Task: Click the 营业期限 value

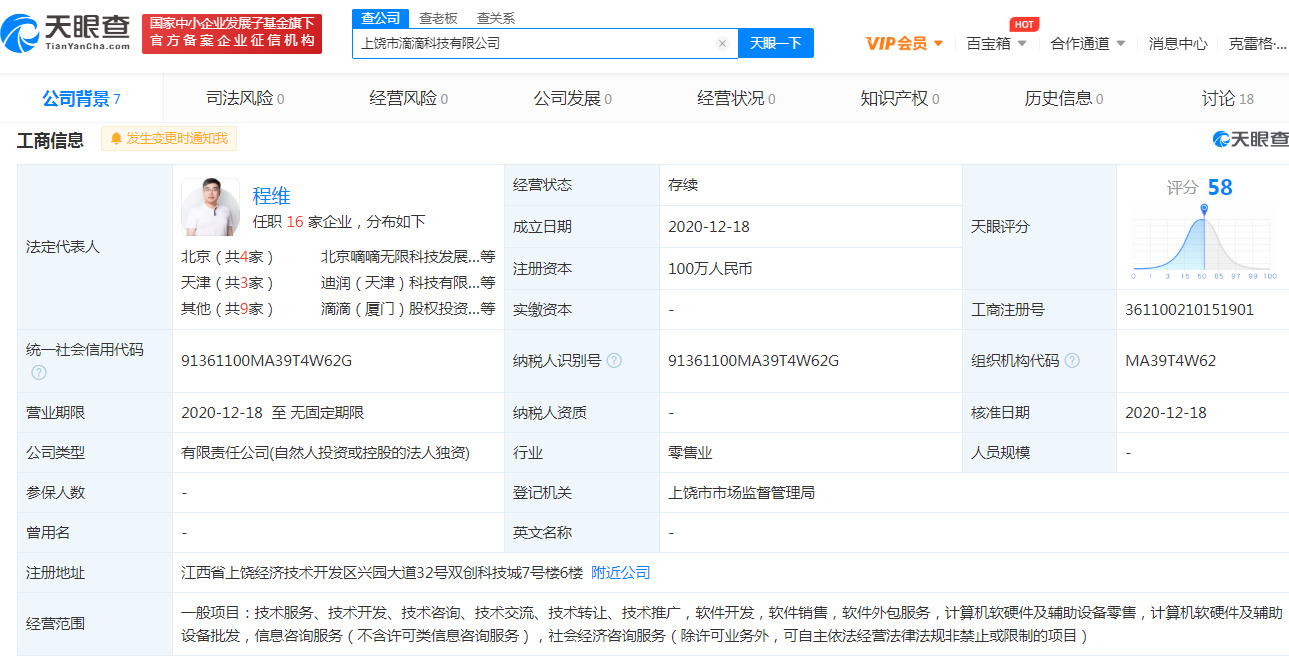Action: coord(272,412)
